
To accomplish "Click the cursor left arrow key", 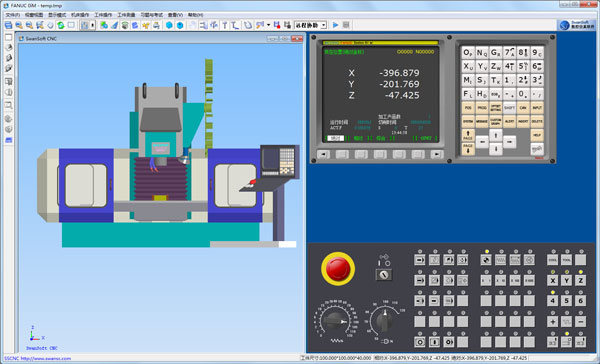I will (x=482, y=142).
